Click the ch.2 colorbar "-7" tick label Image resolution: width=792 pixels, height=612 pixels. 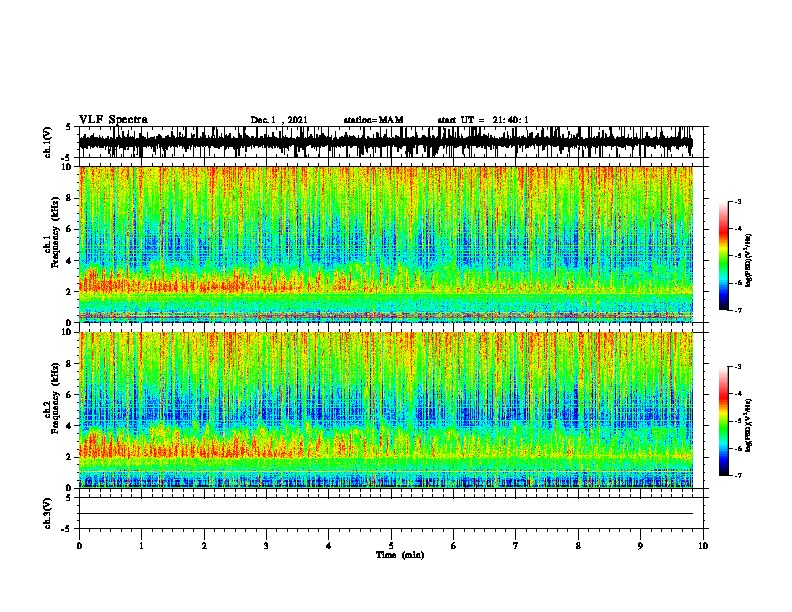coord(737,475)
